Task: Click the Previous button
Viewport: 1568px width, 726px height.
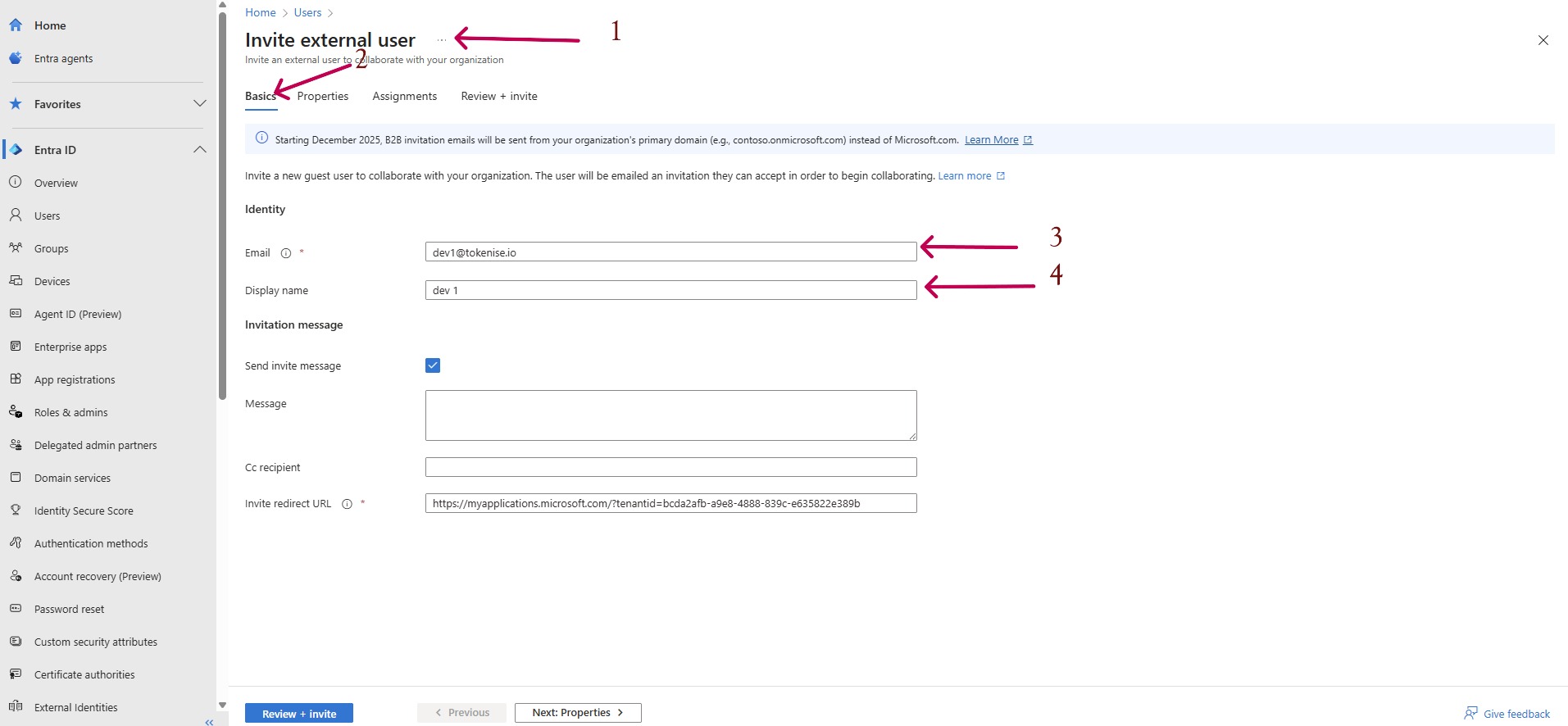Action: click(x=461, y=713)
